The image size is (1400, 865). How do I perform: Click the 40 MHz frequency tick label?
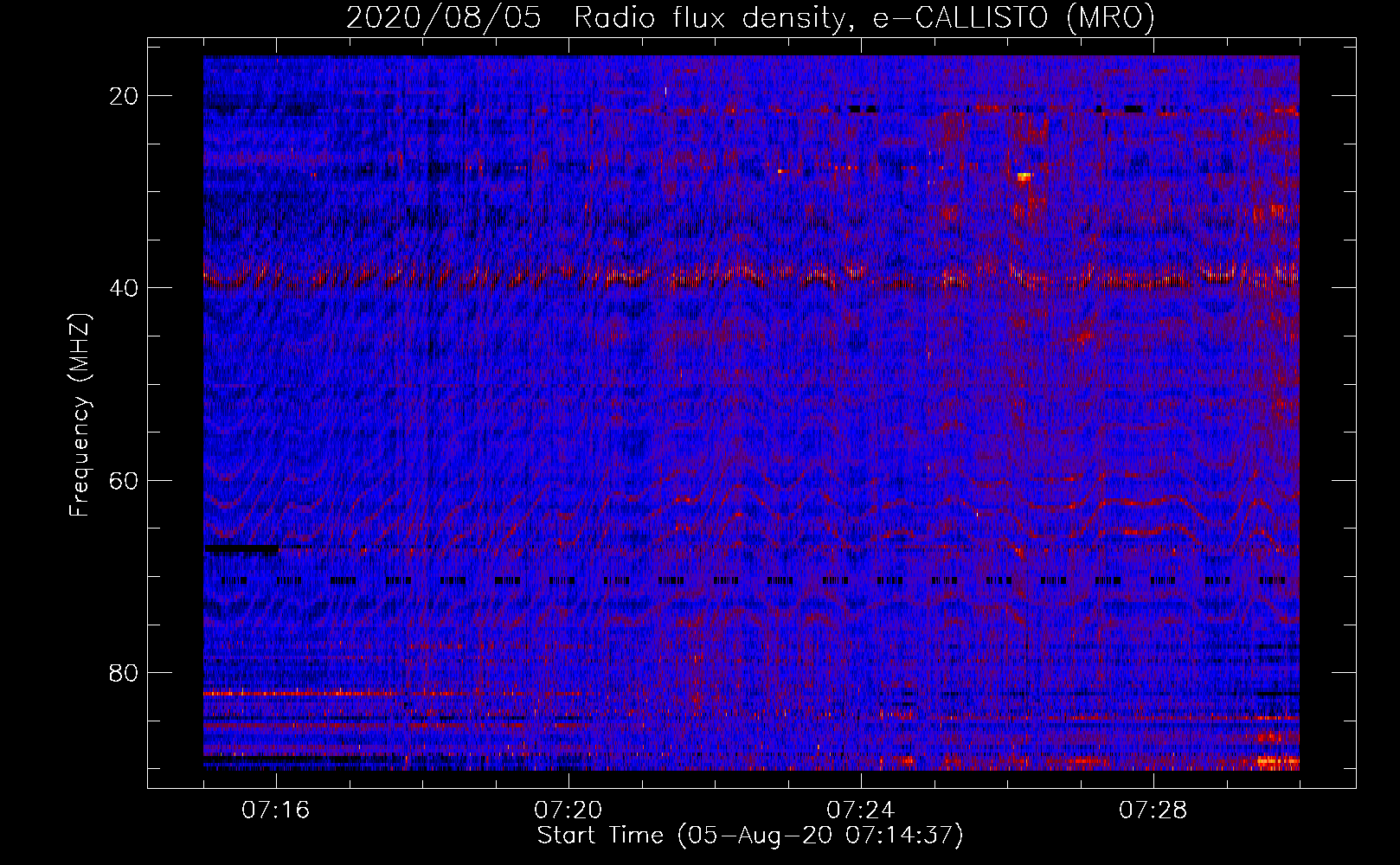(x=125, y=287)
